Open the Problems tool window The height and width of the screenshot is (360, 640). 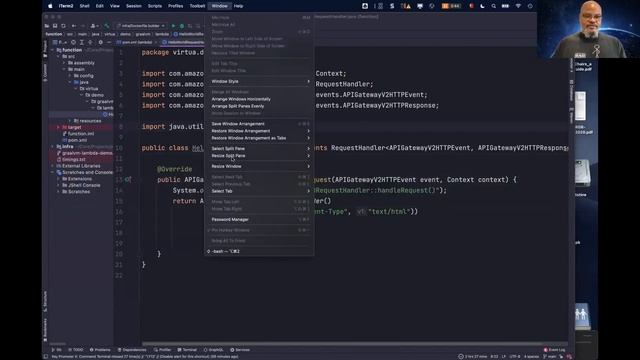[x=100, y=350]
